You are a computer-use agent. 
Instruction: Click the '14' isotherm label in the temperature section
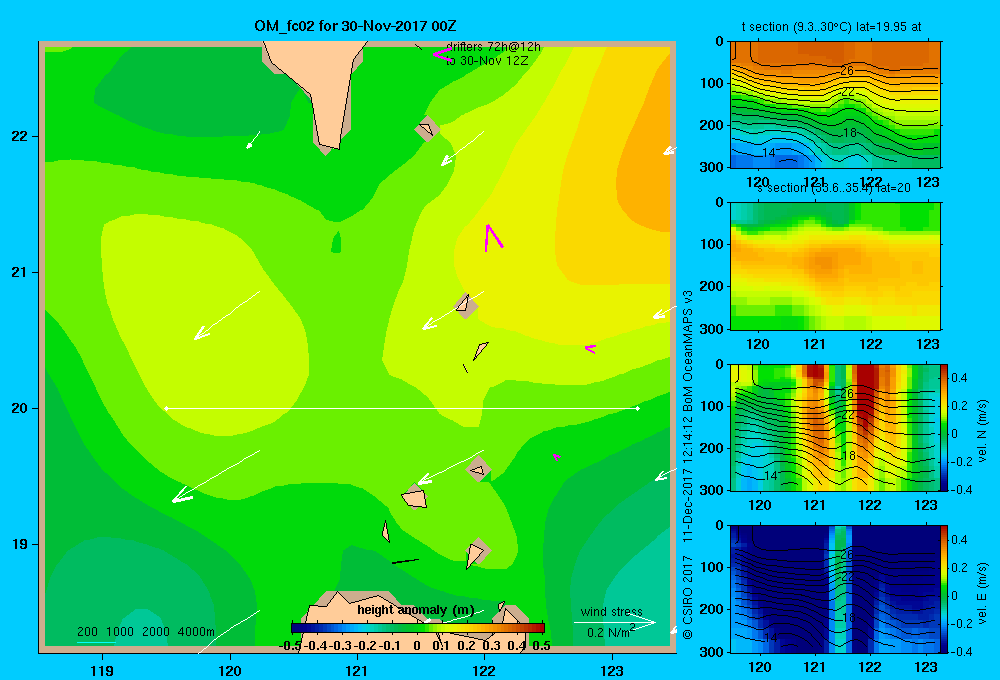click(768, 152)
